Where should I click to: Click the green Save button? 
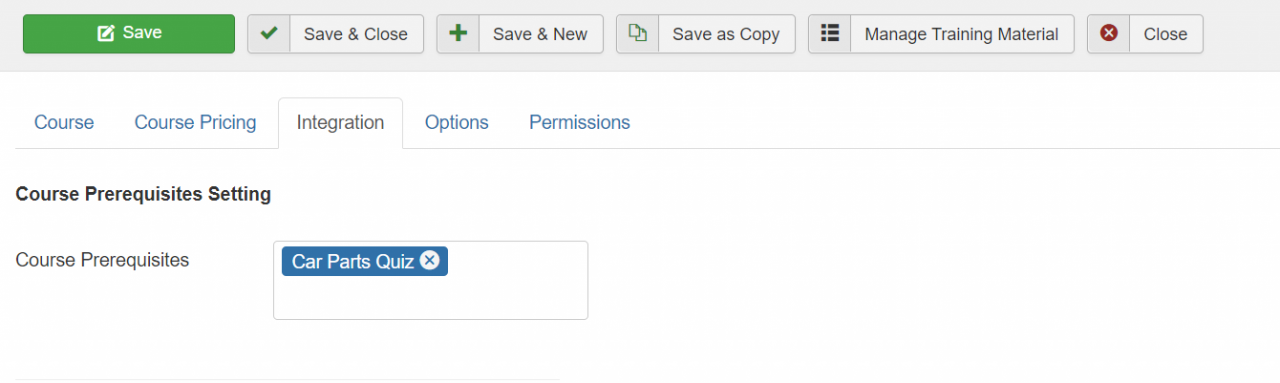129,33
